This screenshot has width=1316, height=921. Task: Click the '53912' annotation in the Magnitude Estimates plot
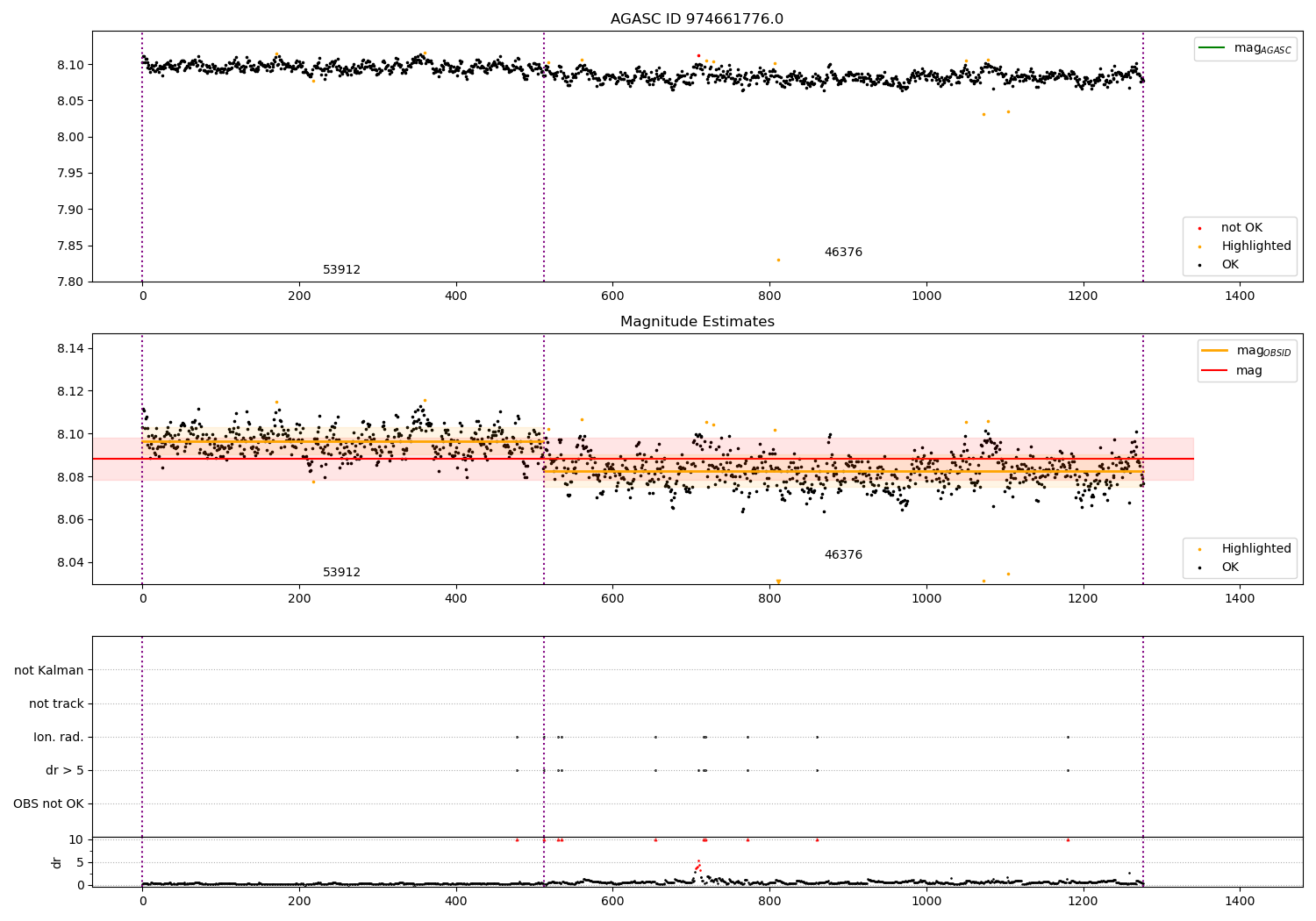coord(341,573)
